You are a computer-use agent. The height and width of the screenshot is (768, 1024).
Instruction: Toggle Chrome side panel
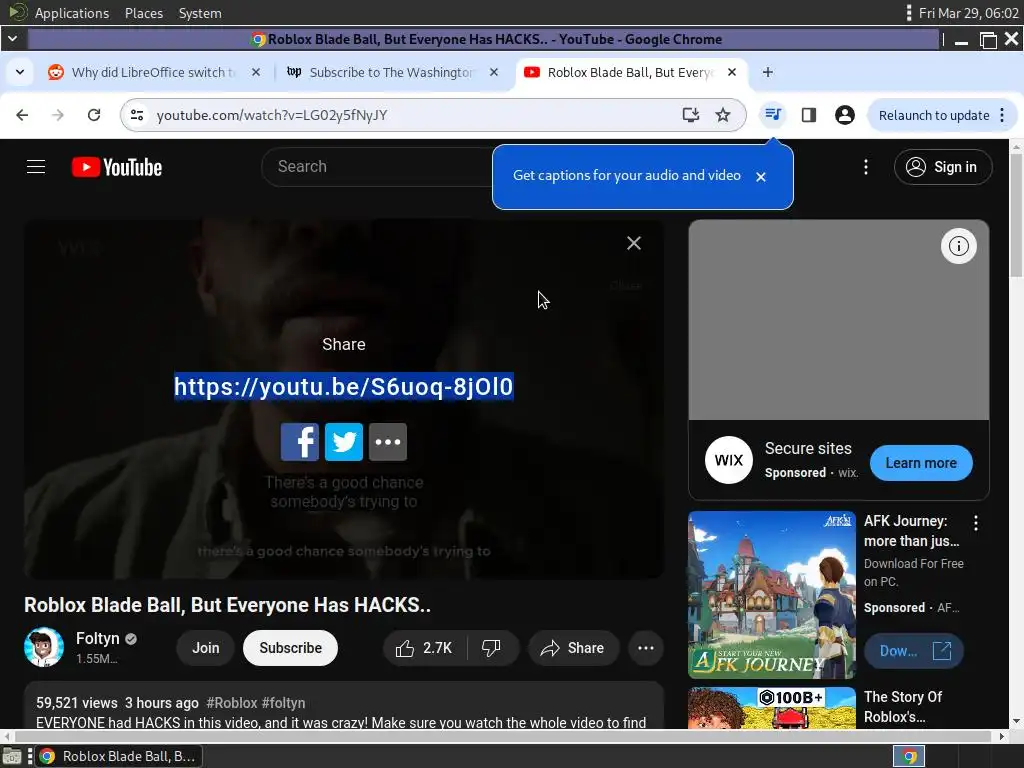809,115
